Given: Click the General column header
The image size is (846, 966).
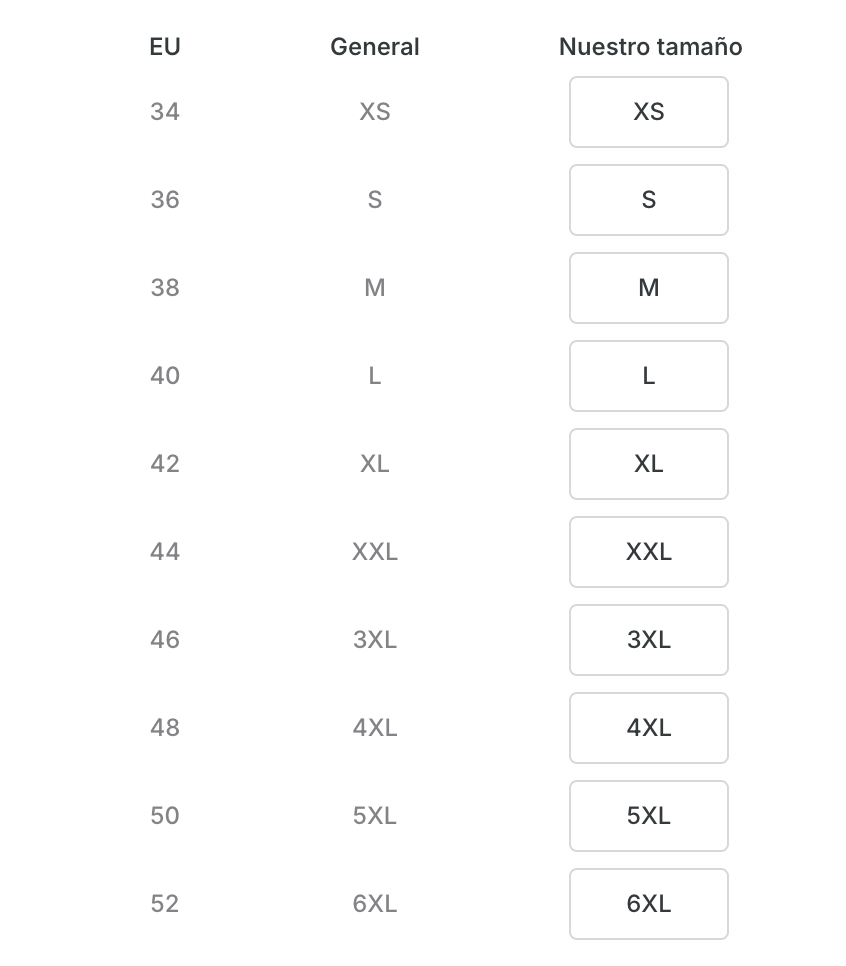Looking at the screenshot, I should tap(375, 47).
